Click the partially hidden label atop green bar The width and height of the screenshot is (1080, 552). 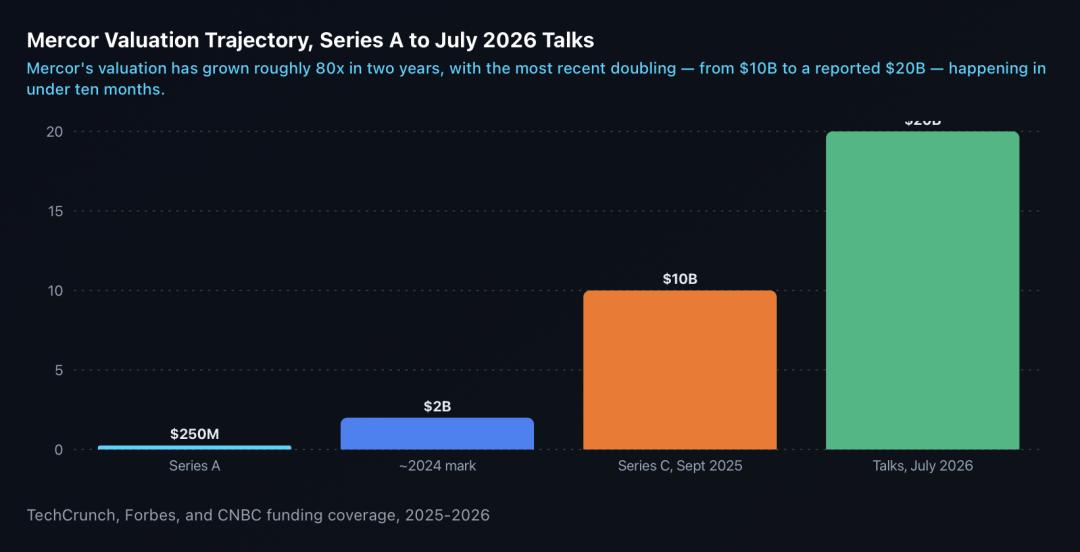click(922, 122)
